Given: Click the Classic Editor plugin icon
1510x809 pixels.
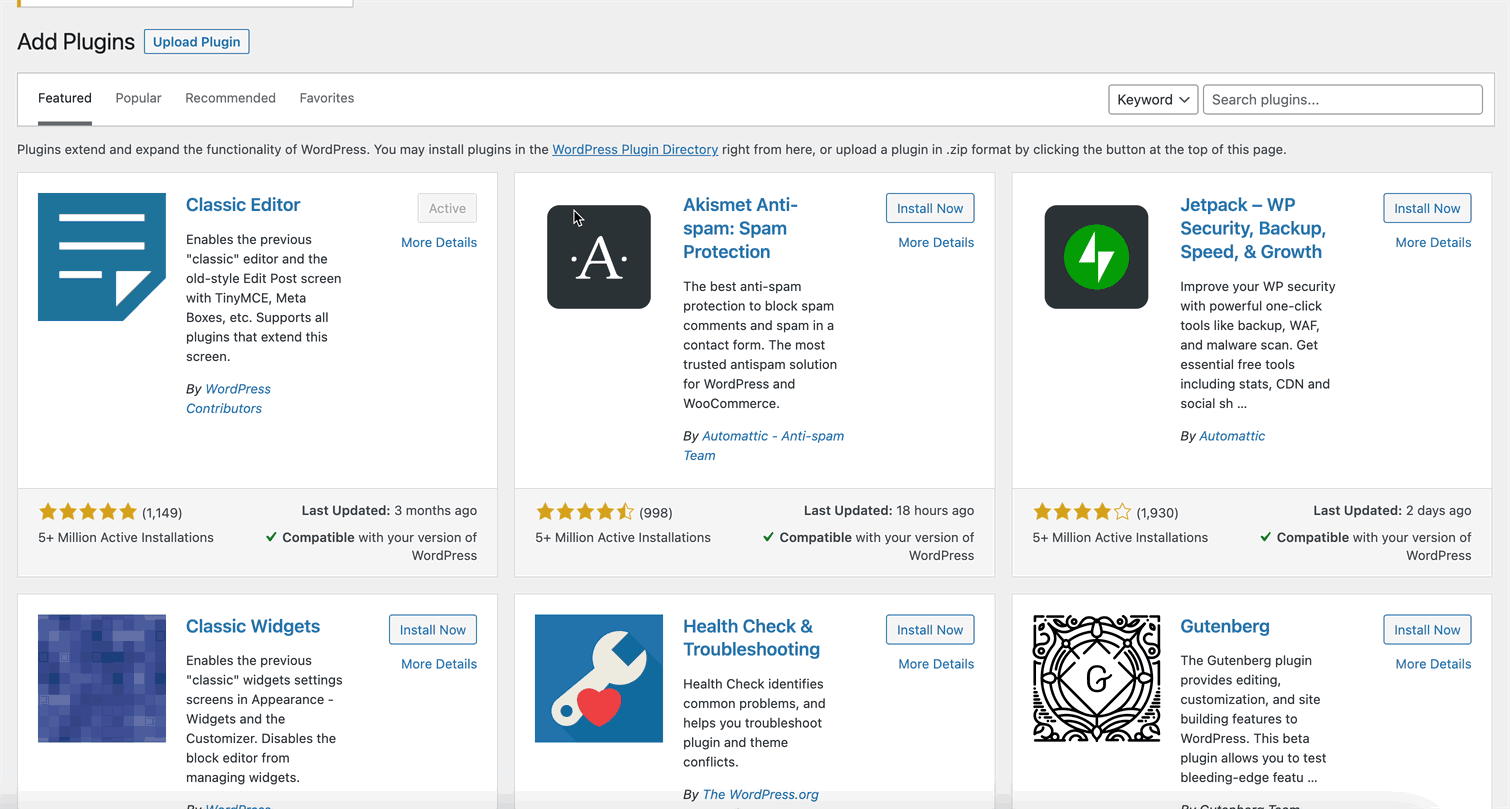Looking at the screenshot, I should [x=101, y=257].
